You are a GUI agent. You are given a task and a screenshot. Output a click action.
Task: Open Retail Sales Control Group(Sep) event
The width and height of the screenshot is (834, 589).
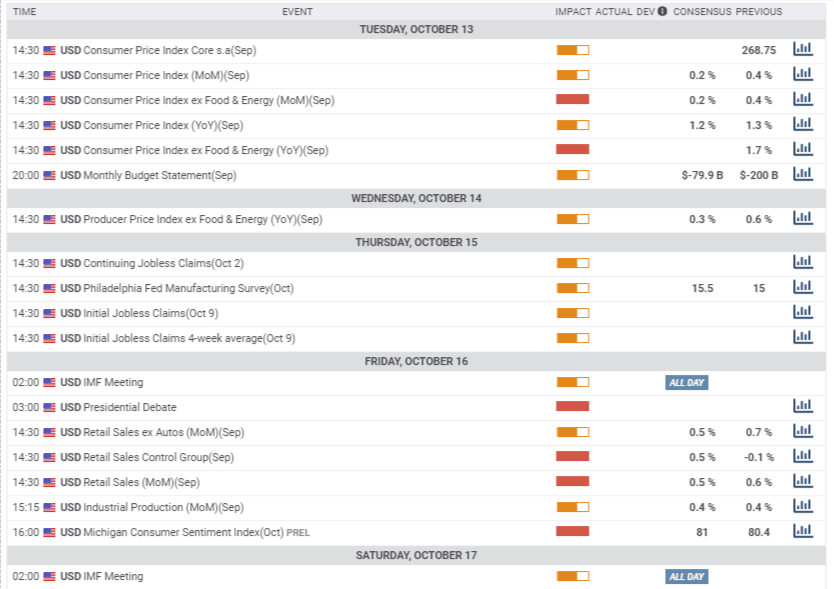pos(158,457)
